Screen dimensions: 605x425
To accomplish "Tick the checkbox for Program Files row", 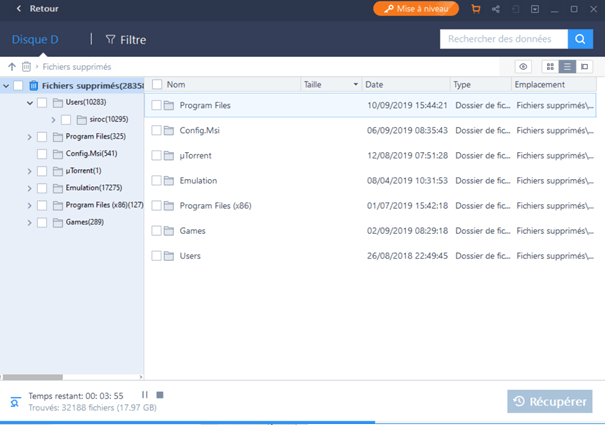I will point(157,105).
